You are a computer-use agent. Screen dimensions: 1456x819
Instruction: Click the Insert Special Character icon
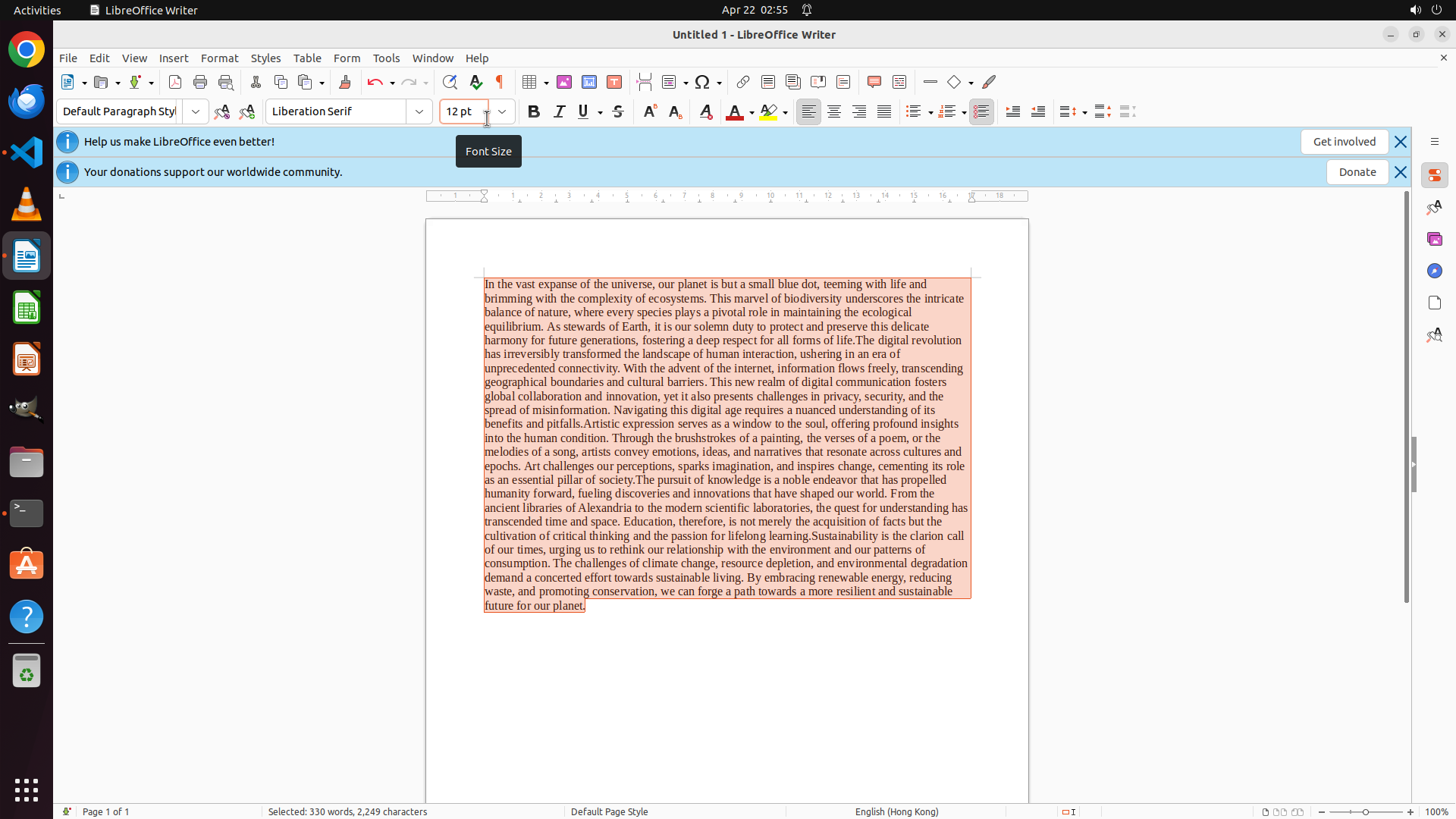pos(702,82)
